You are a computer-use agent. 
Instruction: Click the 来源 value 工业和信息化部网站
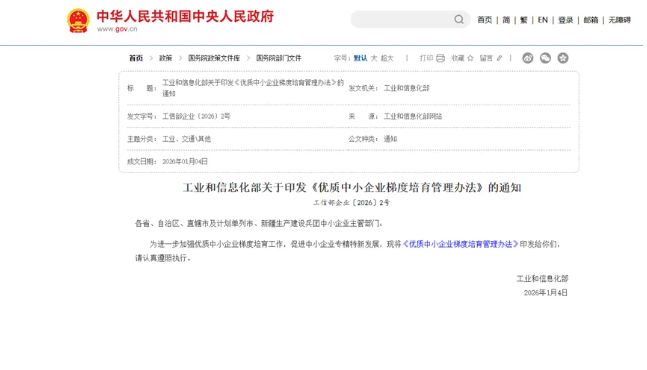pos(413,116)
